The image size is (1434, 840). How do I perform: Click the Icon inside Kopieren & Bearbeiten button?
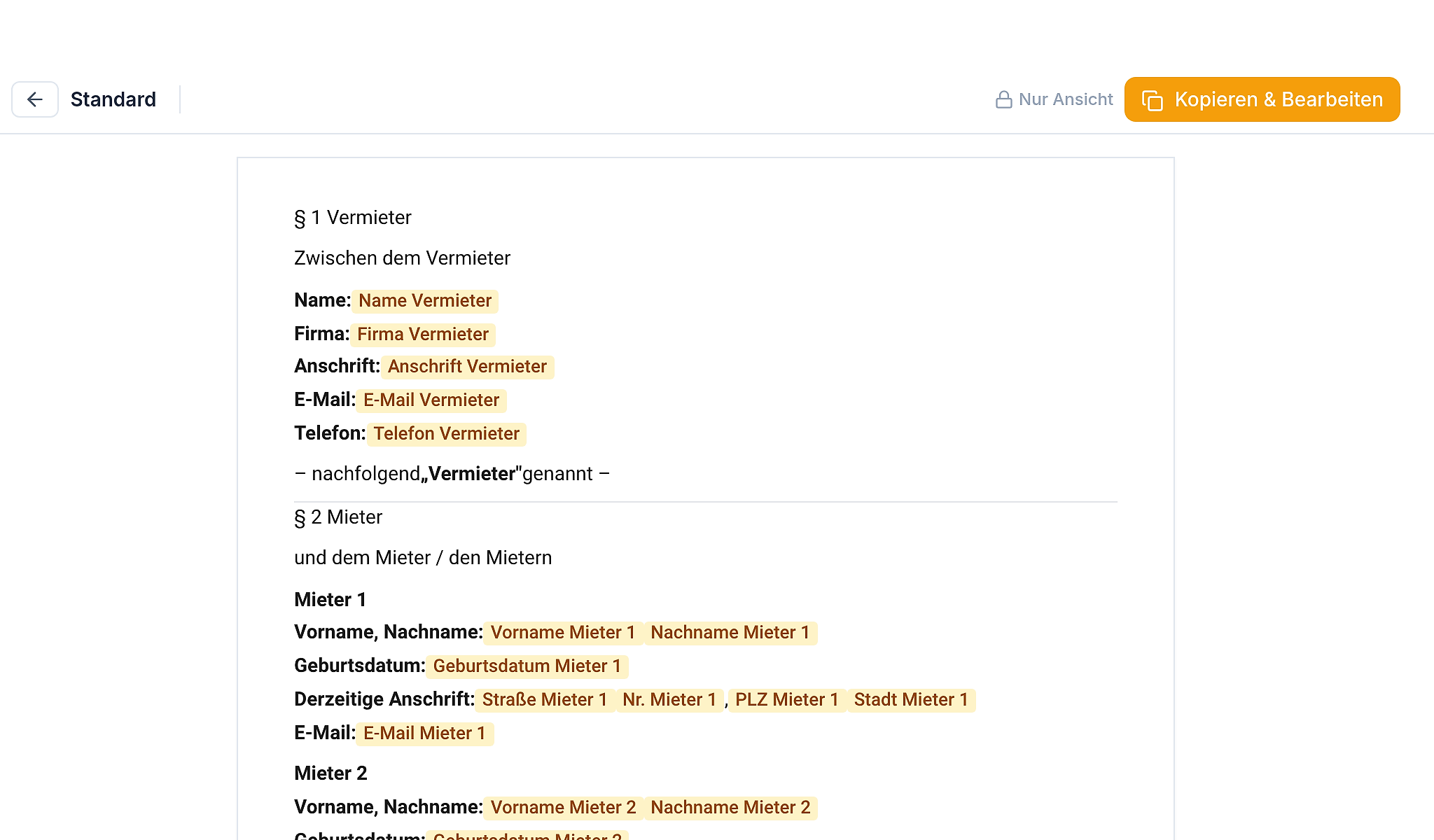coord(1153,100)
